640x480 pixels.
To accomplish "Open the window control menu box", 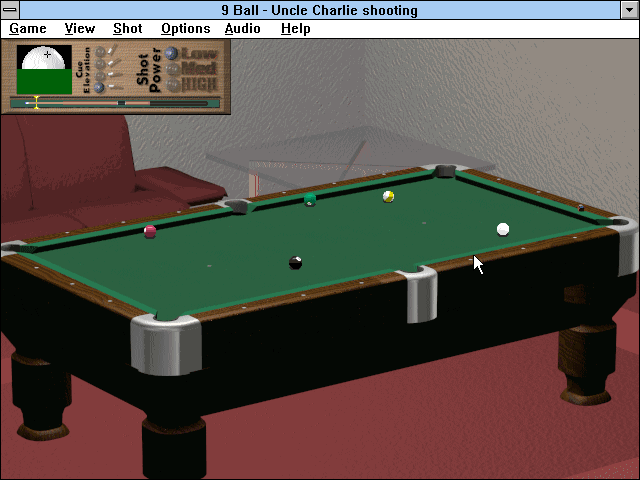I will 10,10.
